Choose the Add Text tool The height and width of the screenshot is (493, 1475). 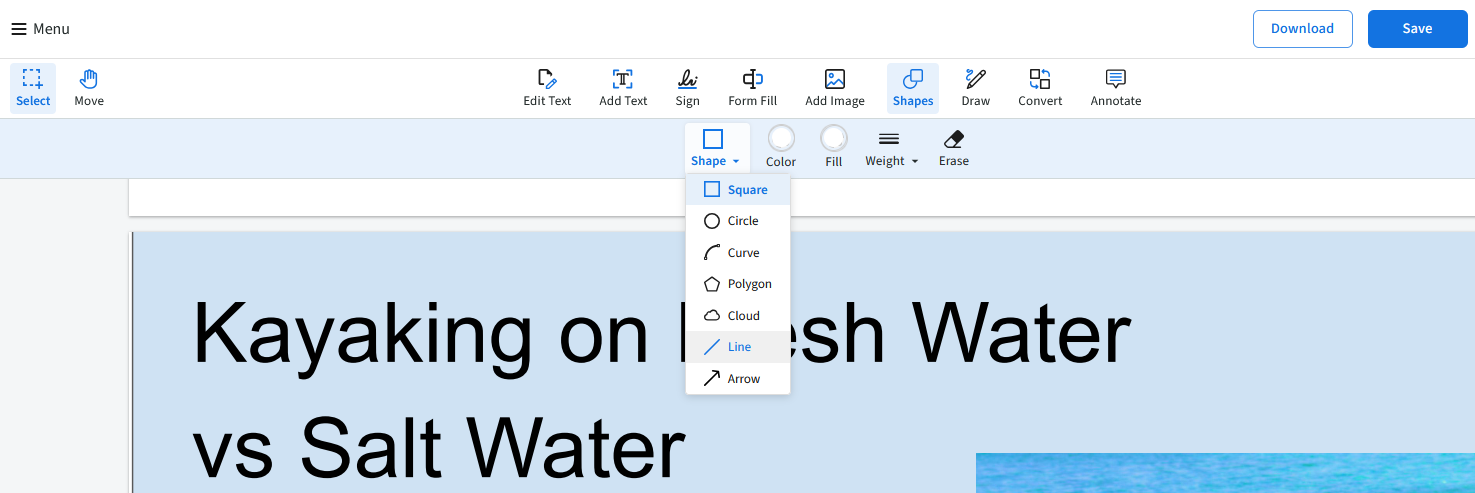(623, 88)
